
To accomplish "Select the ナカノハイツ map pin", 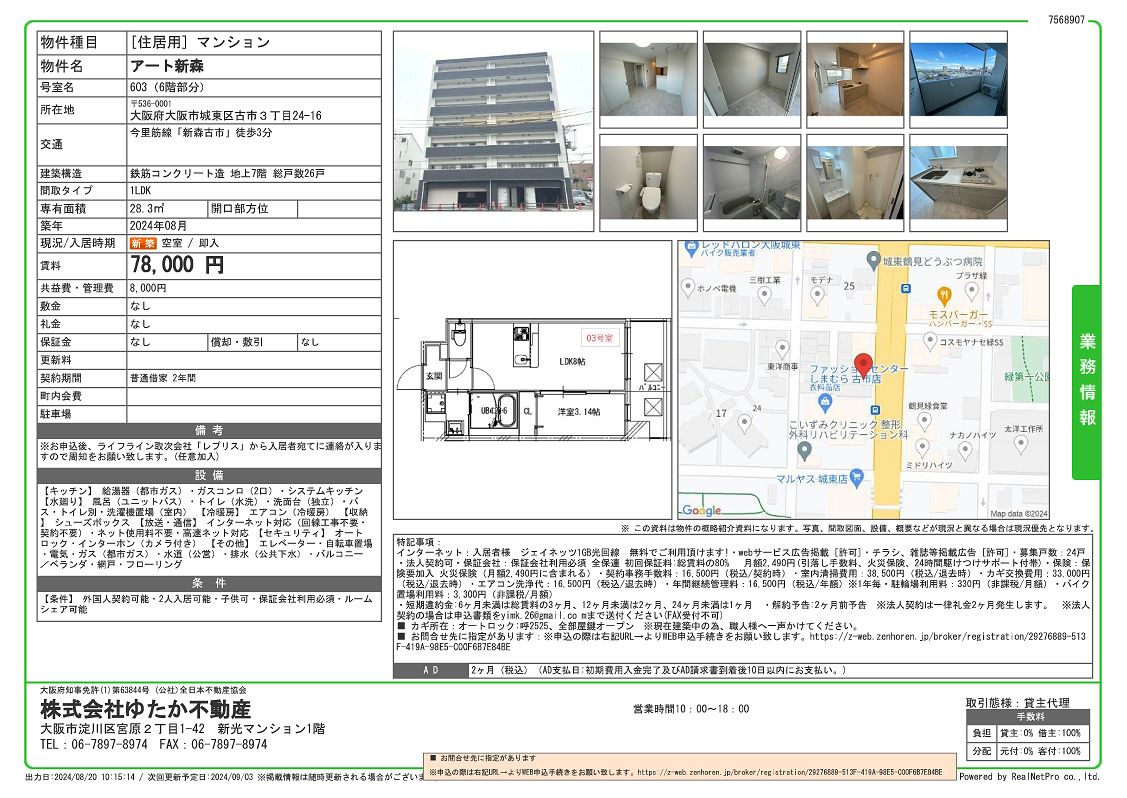I will click(x=965, y=450).
